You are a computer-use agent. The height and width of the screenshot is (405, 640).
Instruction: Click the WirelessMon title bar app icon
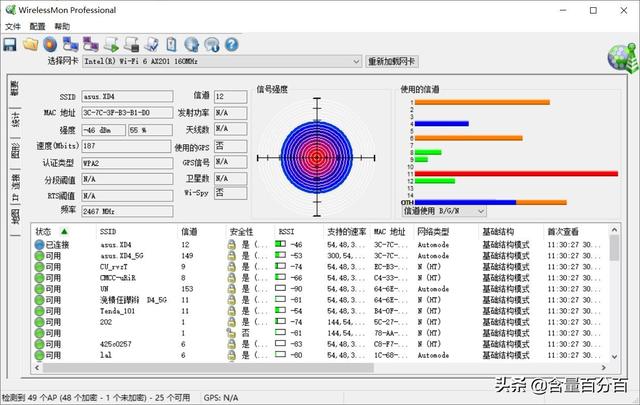(10, 10)
